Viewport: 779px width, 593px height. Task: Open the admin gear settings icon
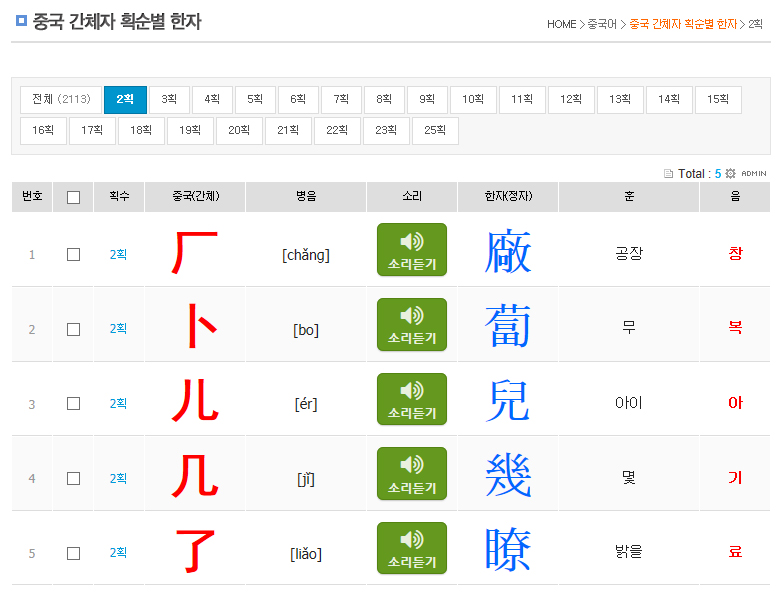(730, 173)
